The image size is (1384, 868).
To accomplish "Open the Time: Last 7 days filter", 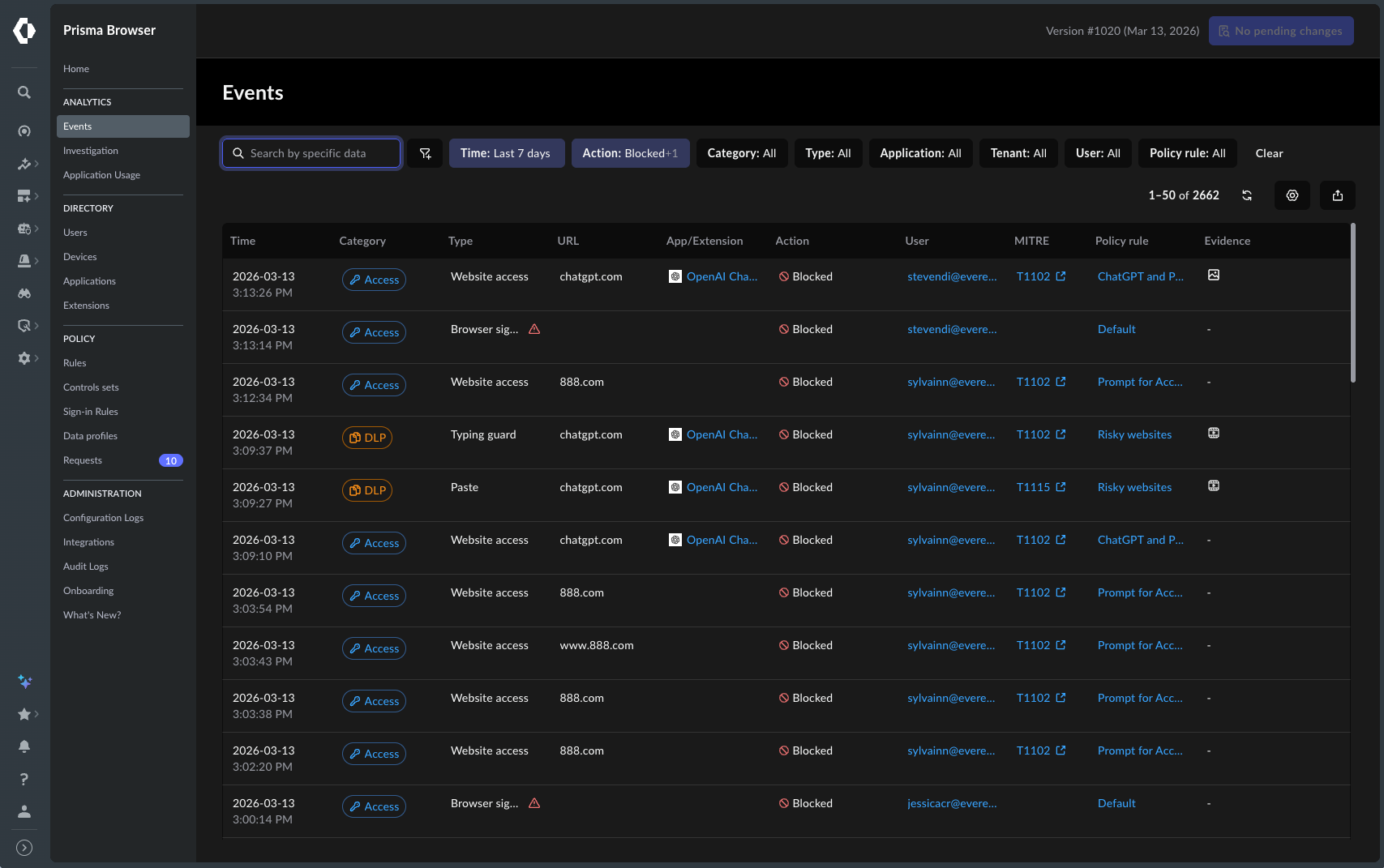I will [506, 153].
